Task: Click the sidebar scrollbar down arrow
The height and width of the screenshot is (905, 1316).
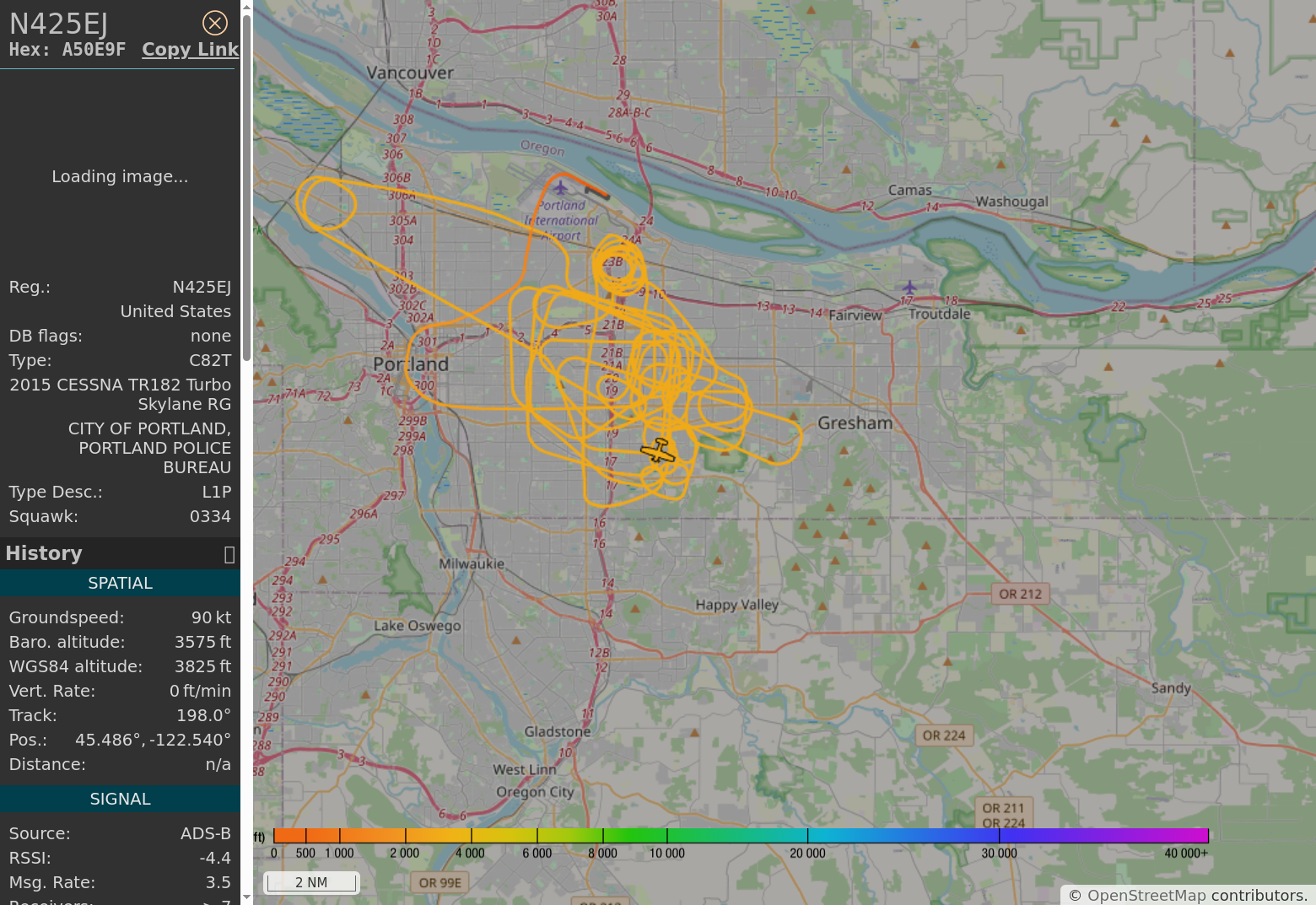Action: (x=246, y=897)
